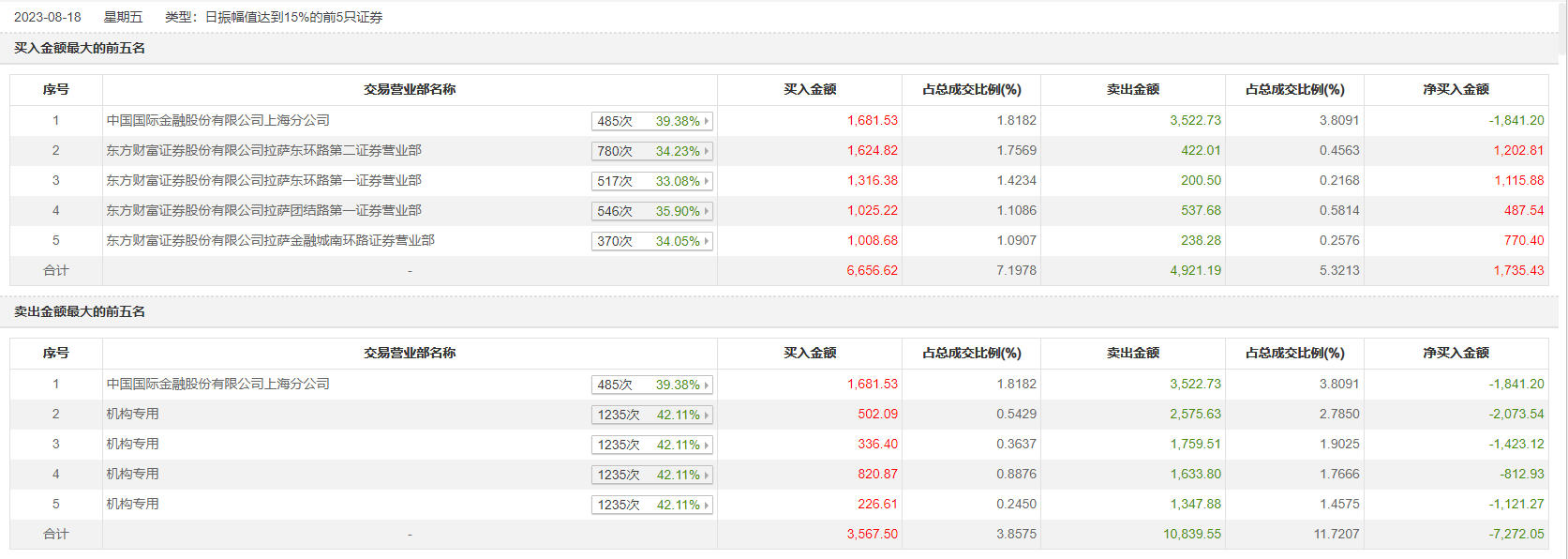
Task: Open the 370次 34.05% stats box
Action: point(651,241)
